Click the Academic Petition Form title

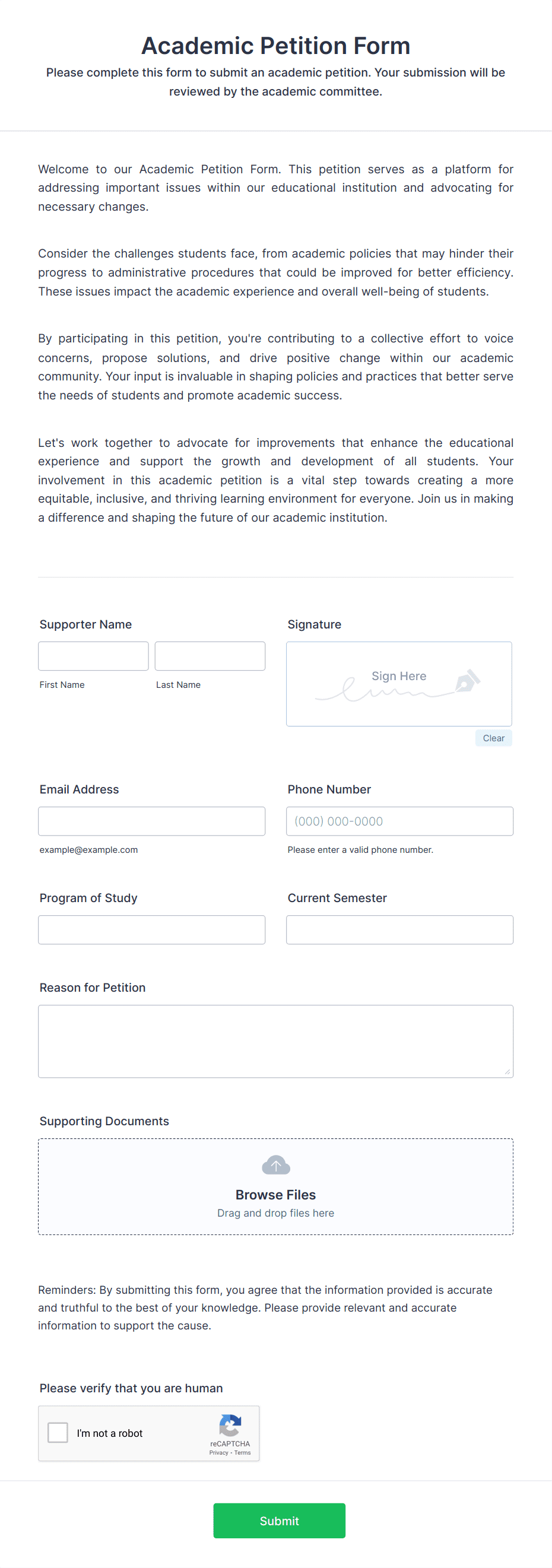pyautogui.click(x=275, y=46)
